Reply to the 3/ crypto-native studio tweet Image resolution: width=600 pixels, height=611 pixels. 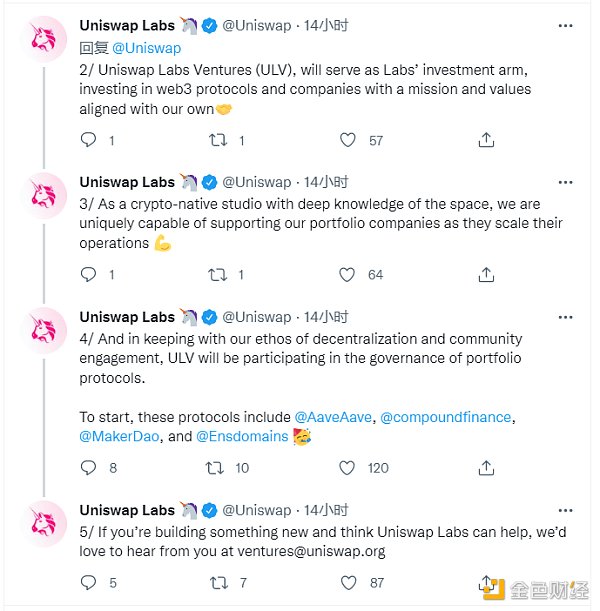point(88,274)
